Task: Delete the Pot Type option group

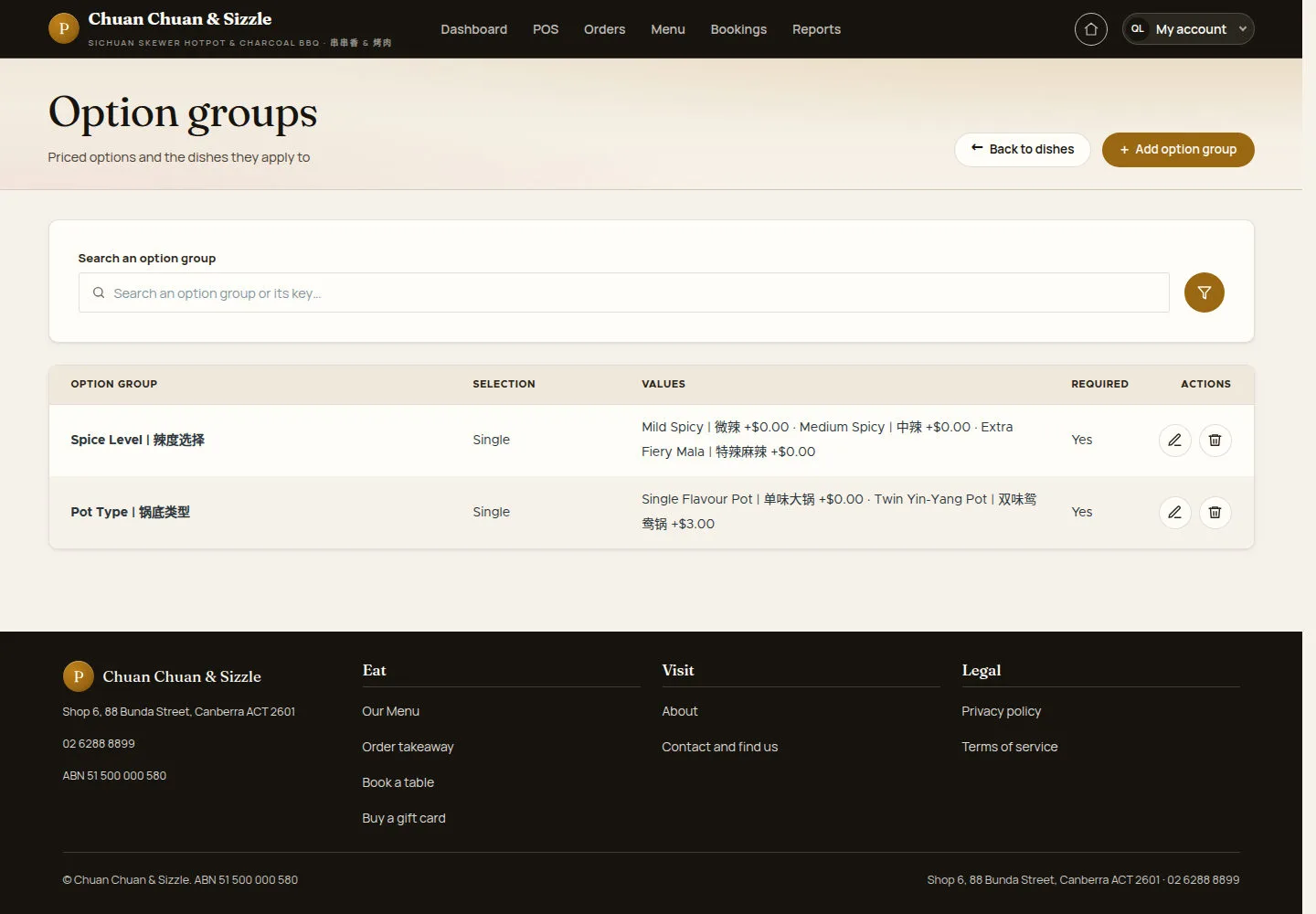Action: pyautogui.click(x=1215, y=513)
